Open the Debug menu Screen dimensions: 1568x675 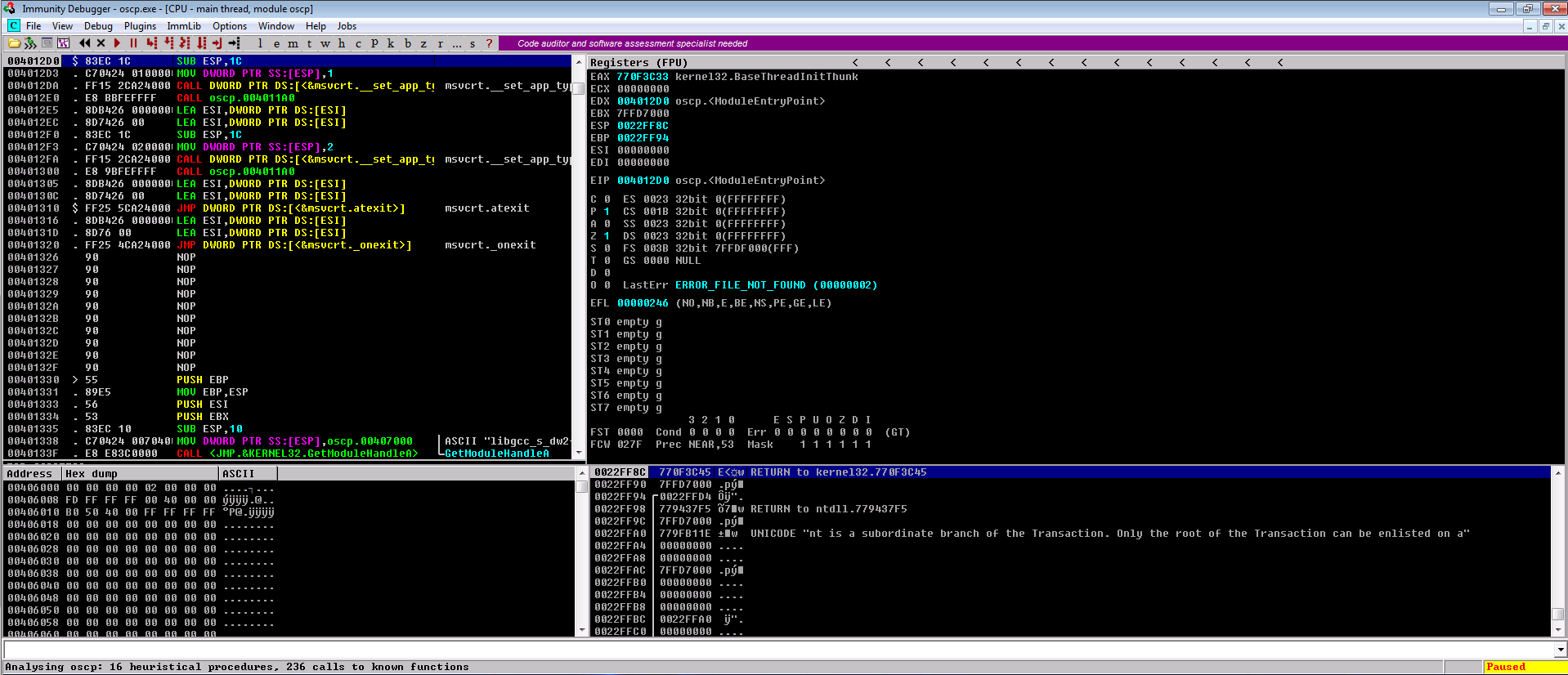pyautogui.click(x=98, y=26)
